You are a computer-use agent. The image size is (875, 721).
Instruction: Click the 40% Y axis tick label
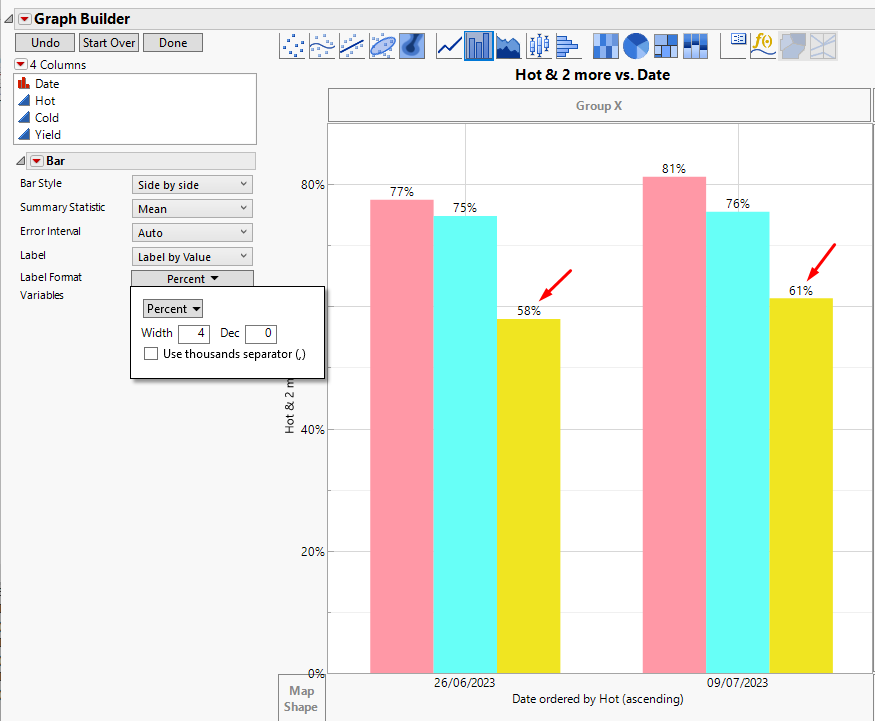(312, 430)
